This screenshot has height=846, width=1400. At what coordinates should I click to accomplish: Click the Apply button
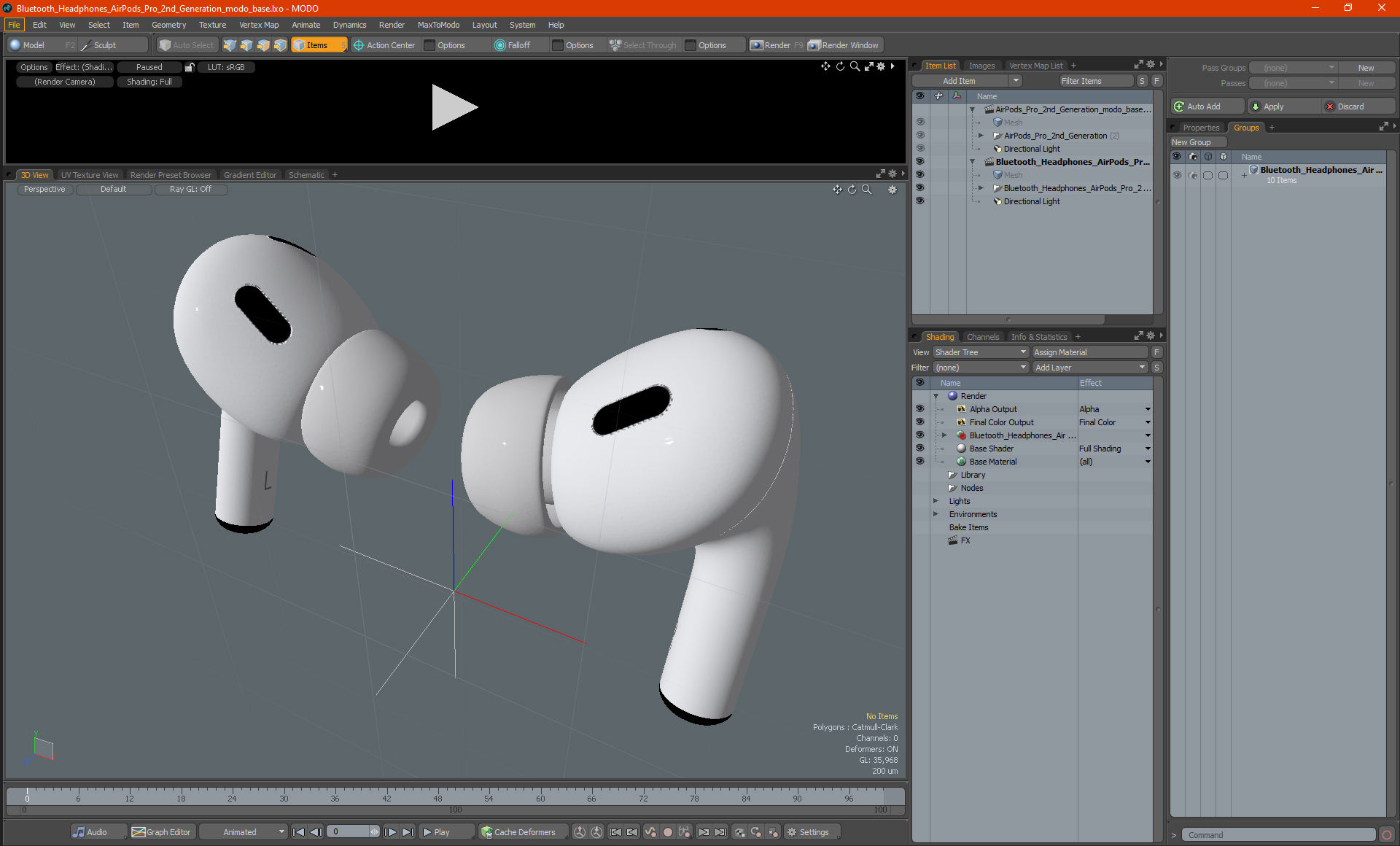click(x=1284, y=106)
